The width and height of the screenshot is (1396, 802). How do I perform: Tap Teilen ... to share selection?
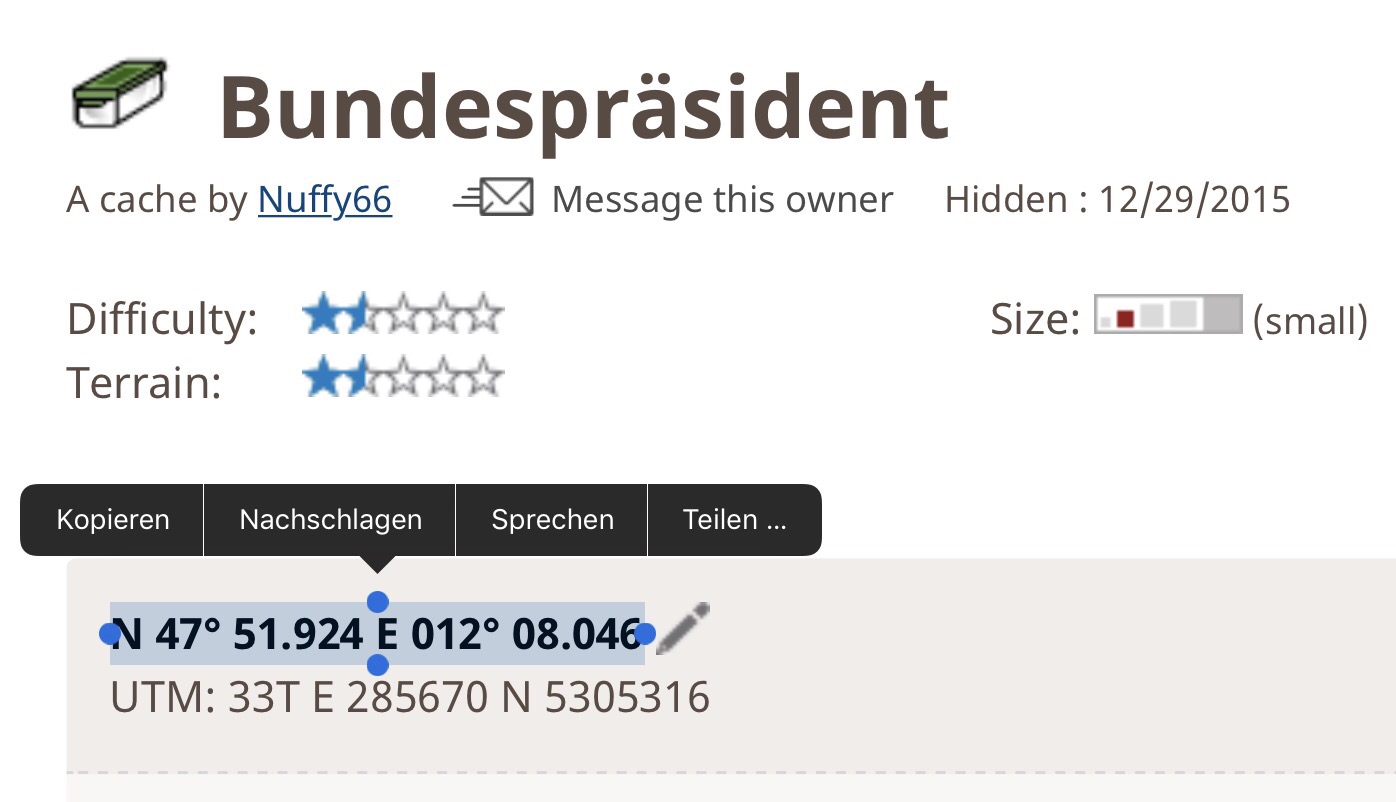click(734, 520)
